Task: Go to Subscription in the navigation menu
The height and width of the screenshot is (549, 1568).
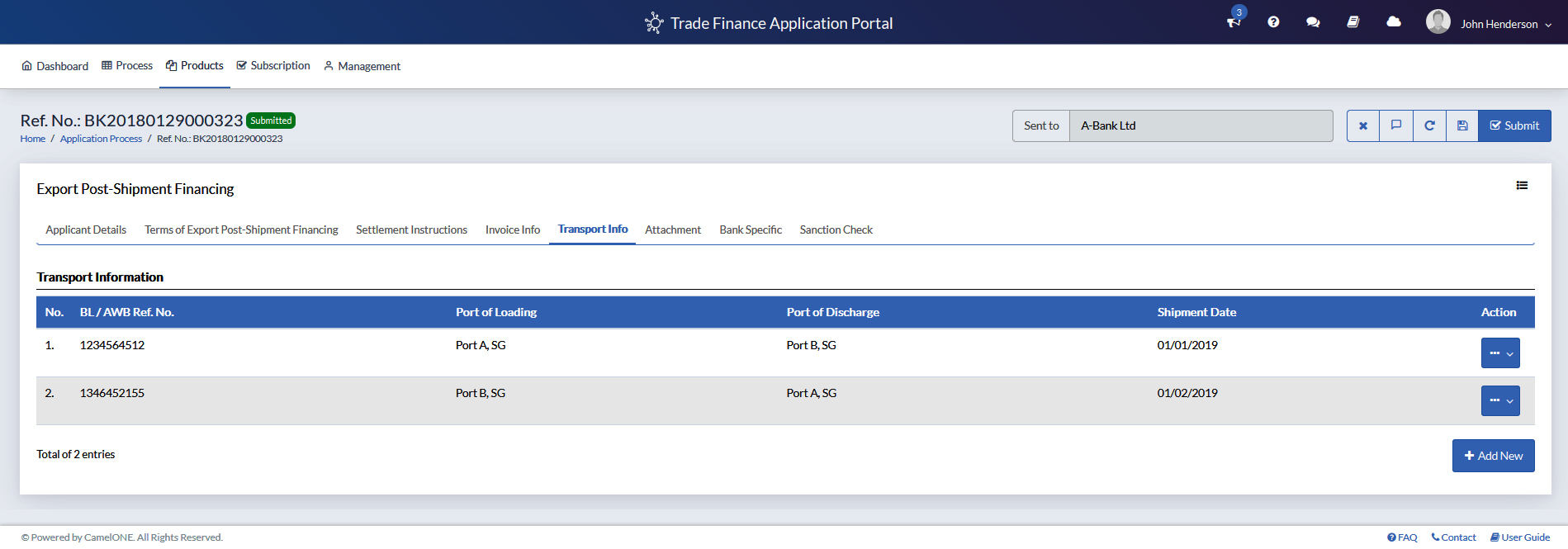Action: click(273, 66)
